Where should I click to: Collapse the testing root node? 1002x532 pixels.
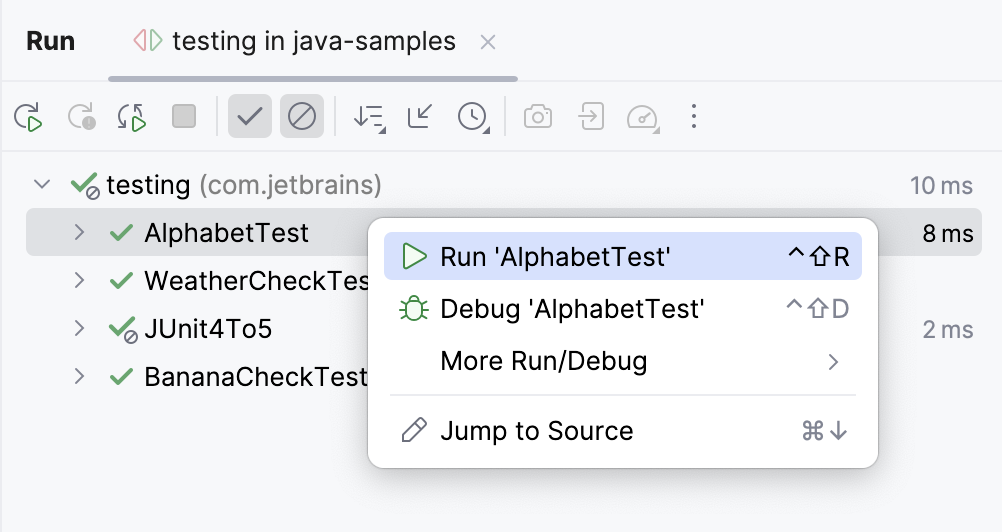tap(42, 185)
